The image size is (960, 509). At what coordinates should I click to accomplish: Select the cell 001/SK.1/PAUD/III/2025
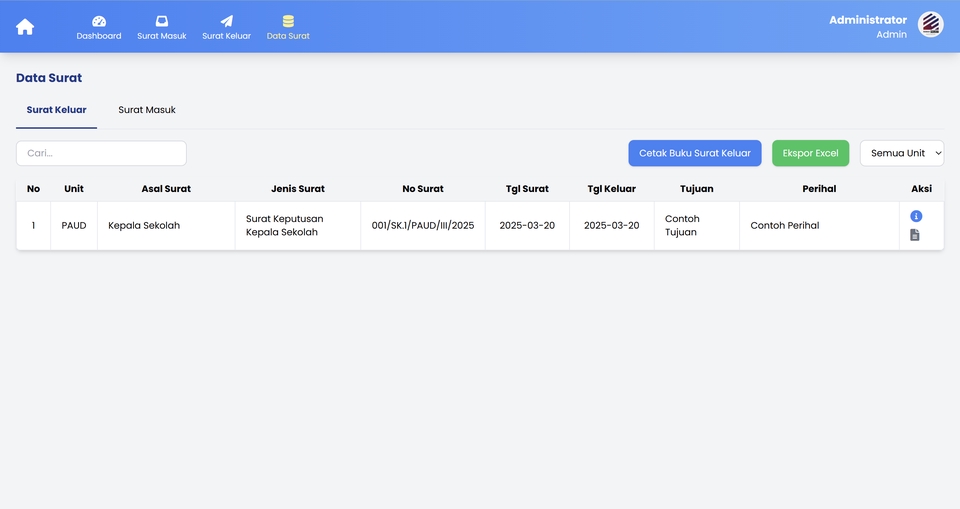point(423,225)
